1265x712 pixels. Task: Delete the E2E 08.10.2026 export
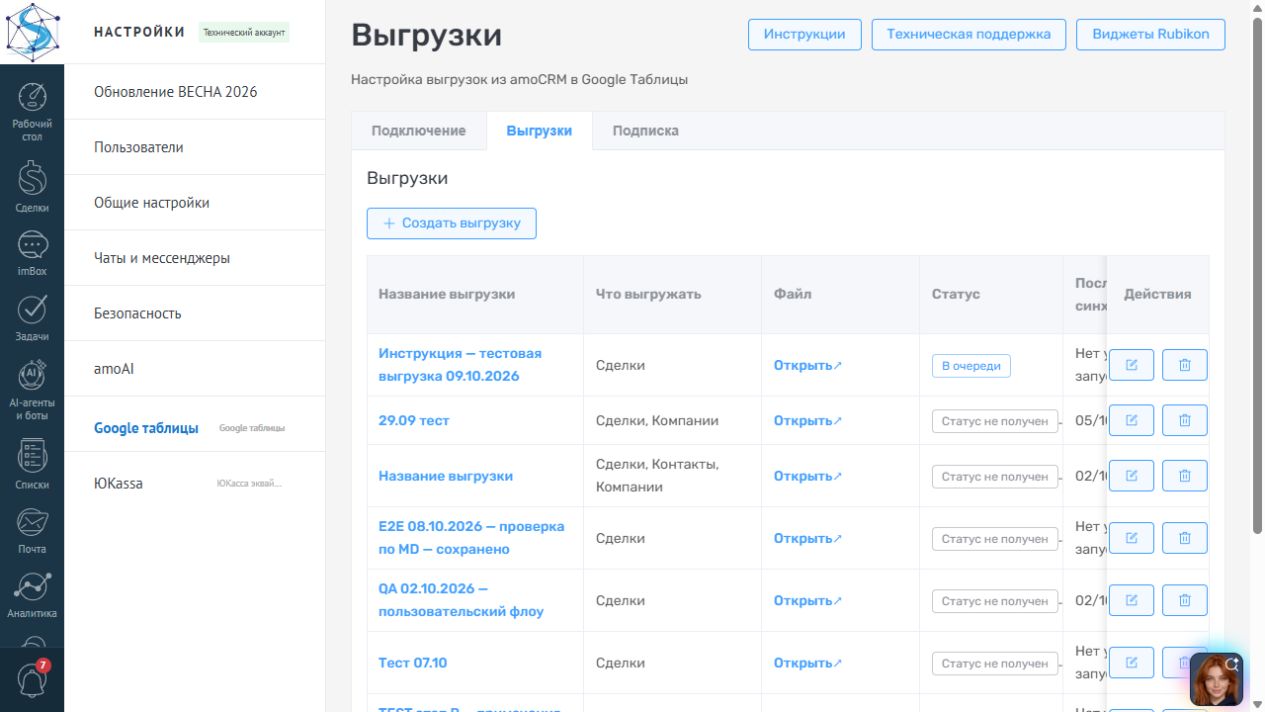[1185, 538]
